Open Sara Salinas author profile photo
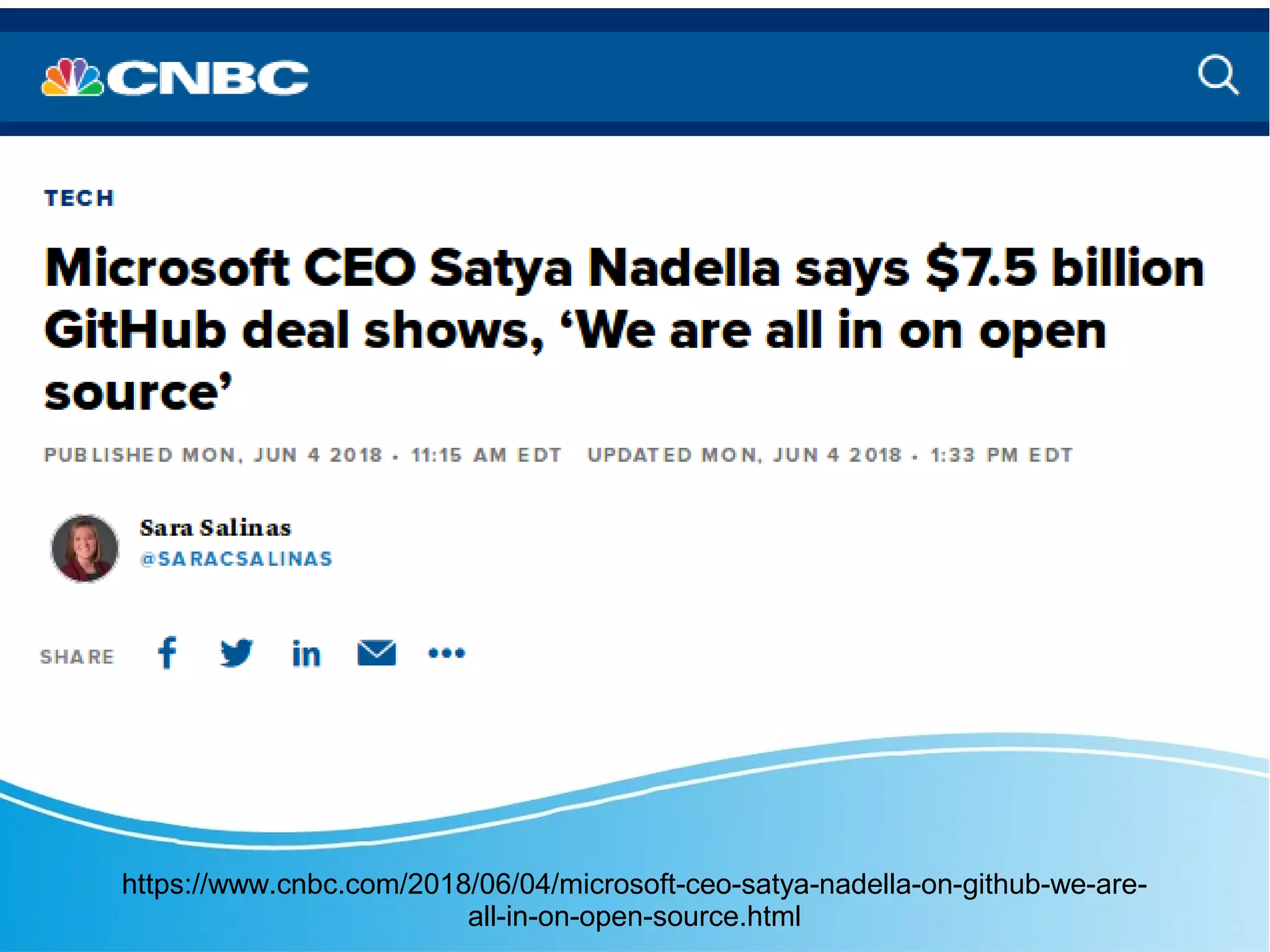 pyautogui.click(x=85, y=548)
